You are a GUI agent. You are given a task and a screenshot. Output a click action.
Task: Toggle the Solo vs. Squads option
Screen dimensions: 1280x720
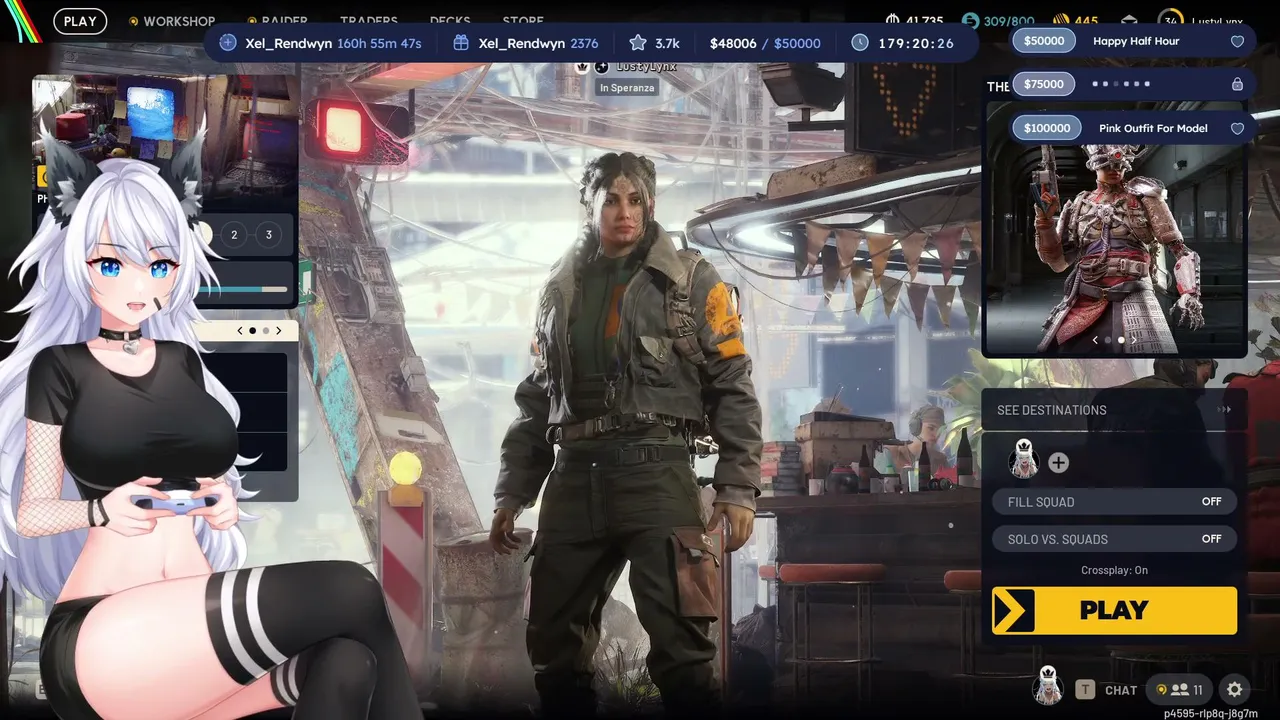[x=1114, y=539]
